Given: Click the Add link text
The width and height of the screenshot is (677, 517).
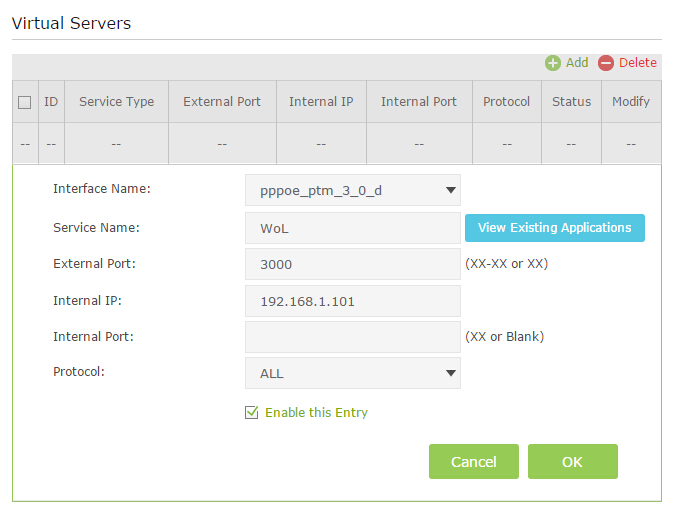Looking at the screenshot, I should point(577,63).
